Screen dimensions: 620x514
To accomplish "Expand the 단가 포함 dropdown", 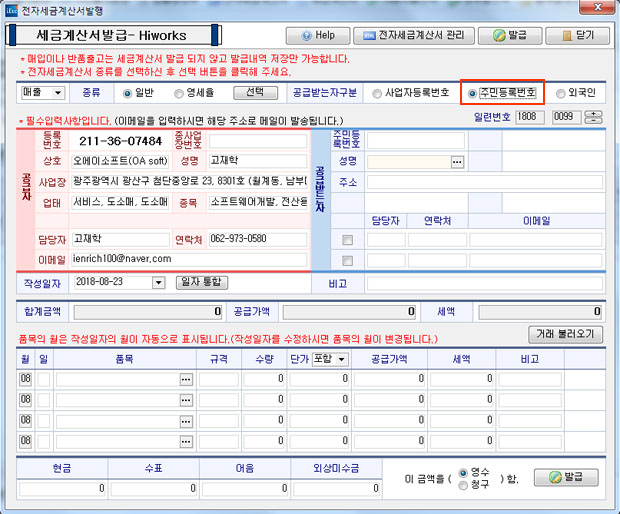I will [342, 359].
